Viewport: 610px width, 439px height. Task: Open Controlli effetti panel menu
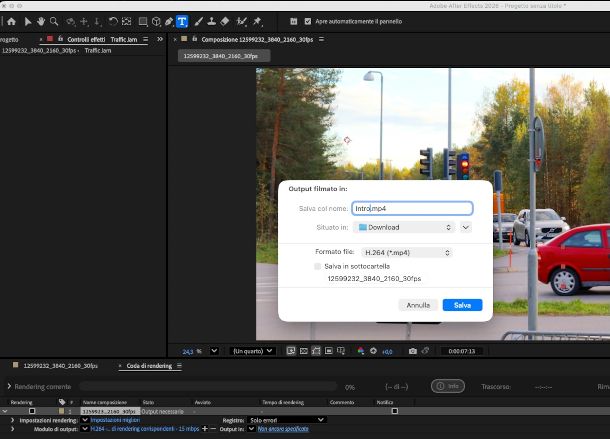(x=145, y=39)
